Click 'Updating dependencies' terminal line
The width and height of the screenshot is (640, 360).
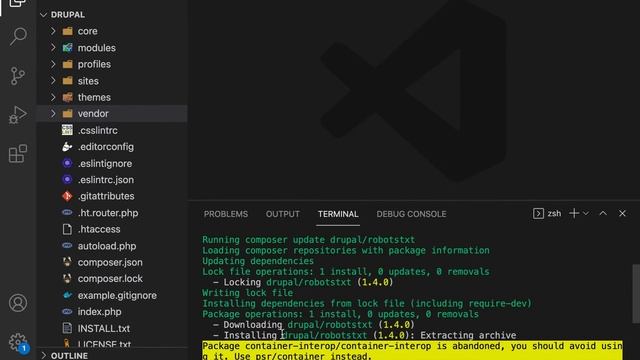pyautogui.click(x=258, y=261)
